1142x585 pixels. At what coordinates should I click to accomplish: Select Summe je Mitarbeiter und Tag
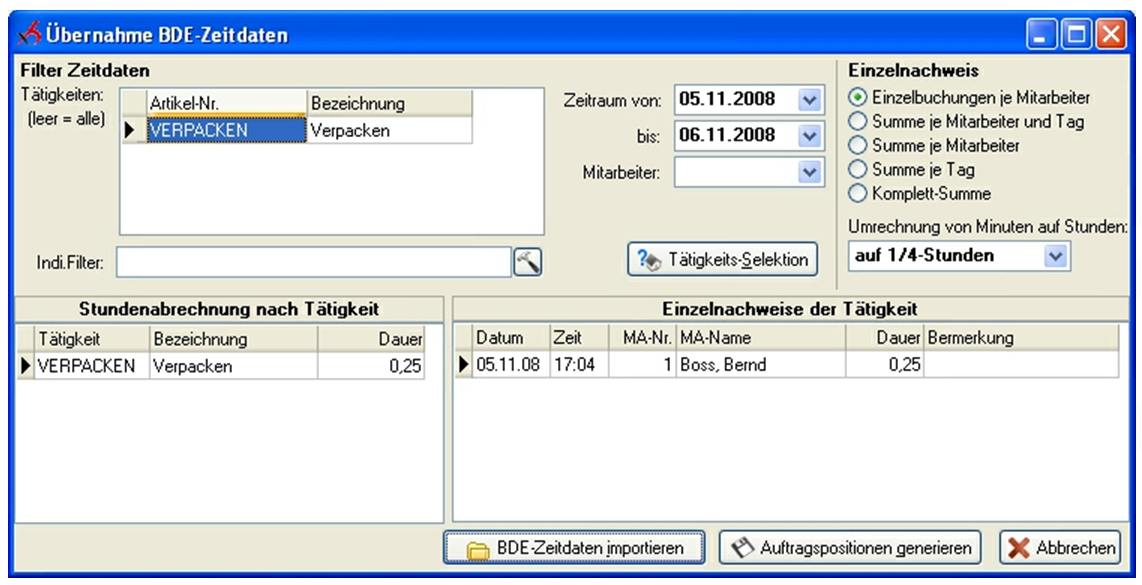(857, 122)
